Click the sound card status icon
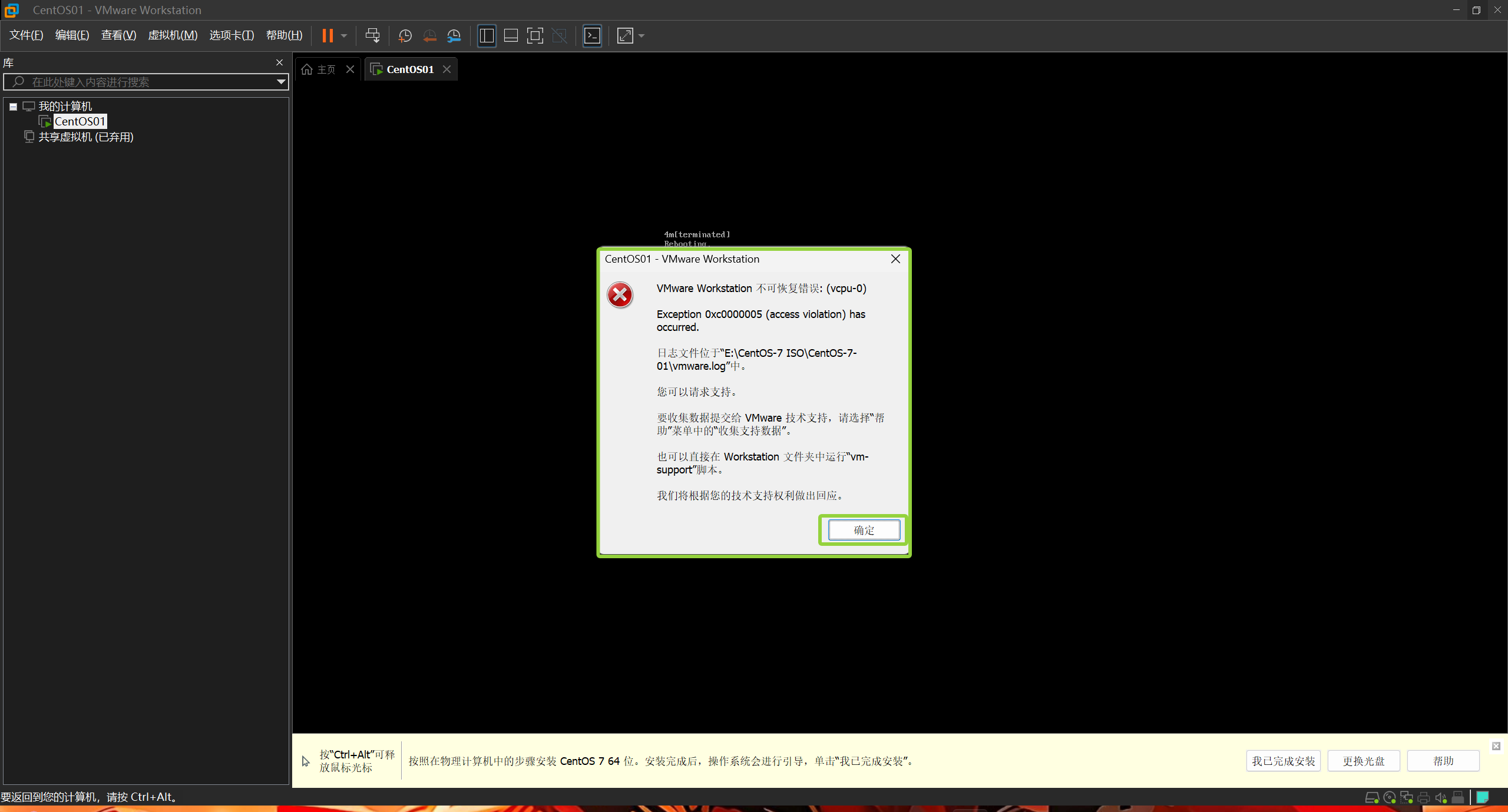Screen dimensions: 1508x812 tap(1441, 798)
